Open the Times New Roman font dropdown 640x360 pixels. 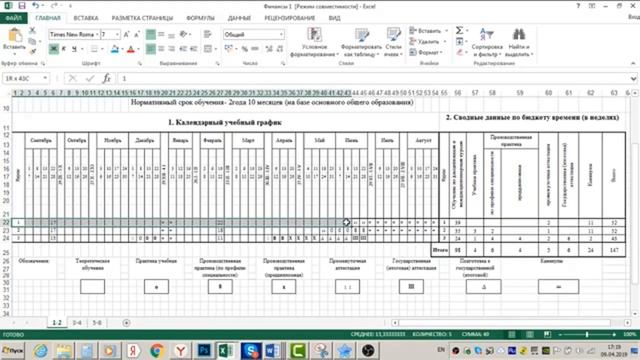(97, 35)
